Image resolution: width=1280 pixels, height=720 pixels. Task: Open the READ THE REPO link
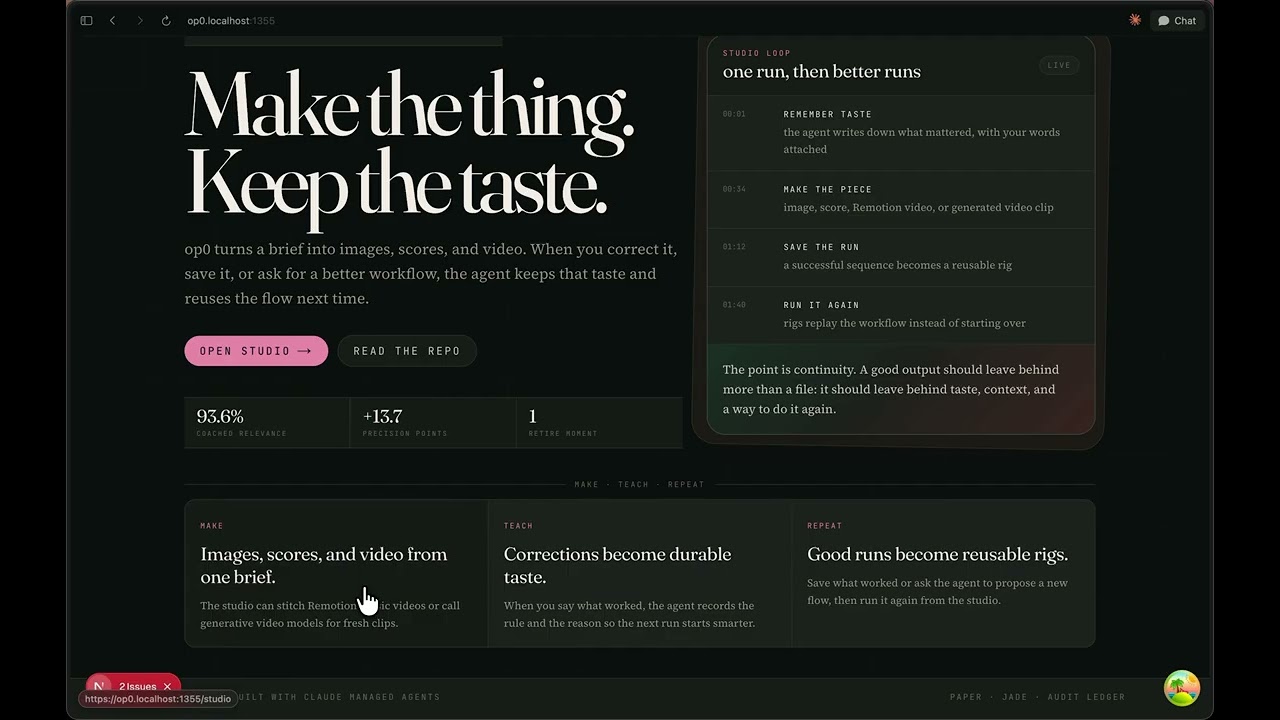(407, 351)
